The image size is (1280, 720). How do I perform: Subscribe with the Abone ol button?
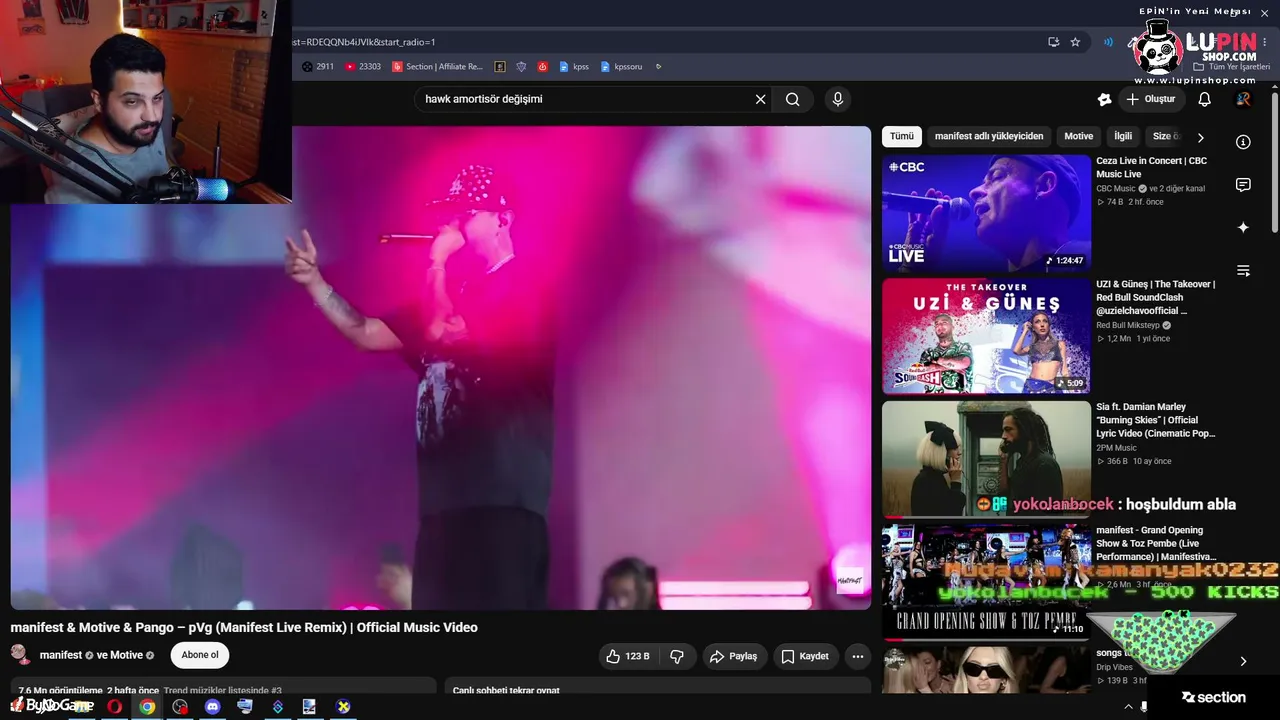click(x=200, y=655)
